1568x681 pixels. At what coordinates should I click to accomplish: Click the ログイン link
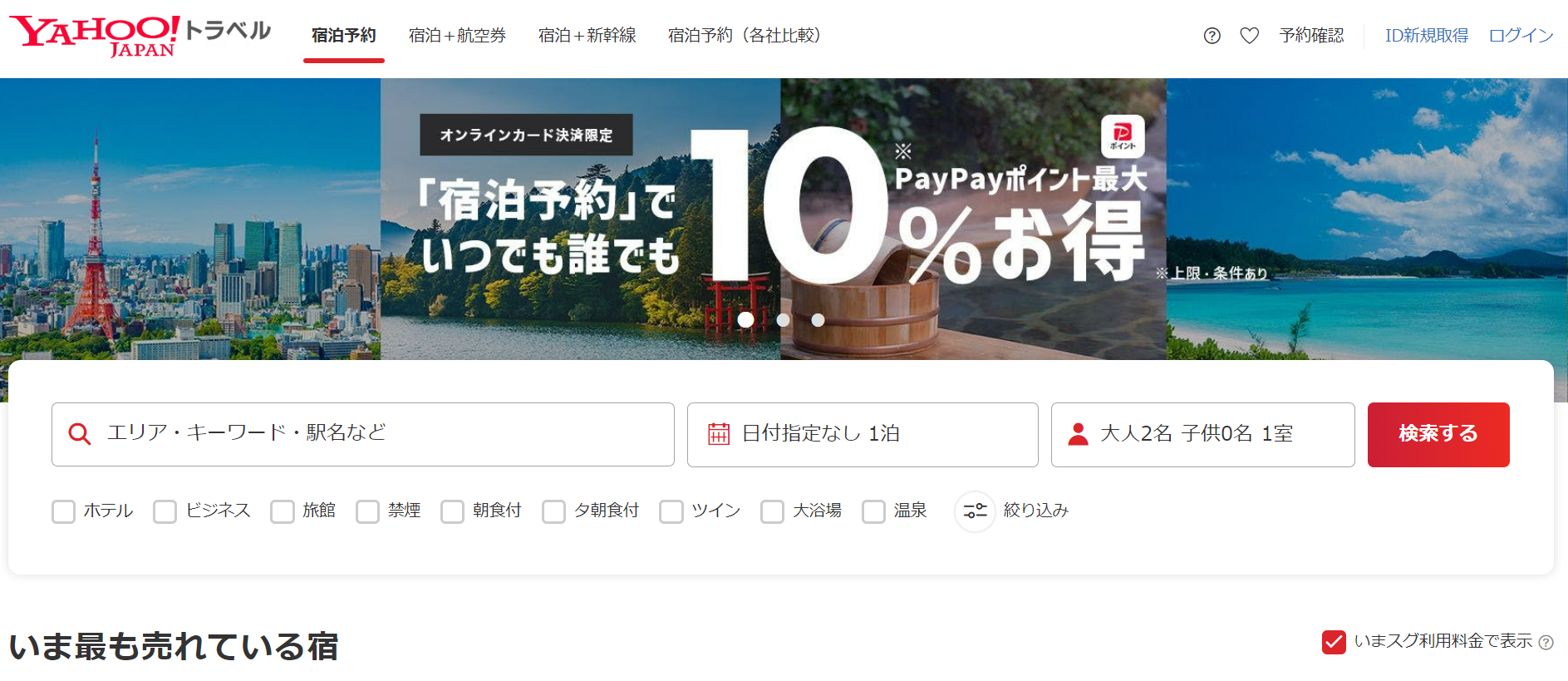pyautogui.click(x=1520, y=36)
